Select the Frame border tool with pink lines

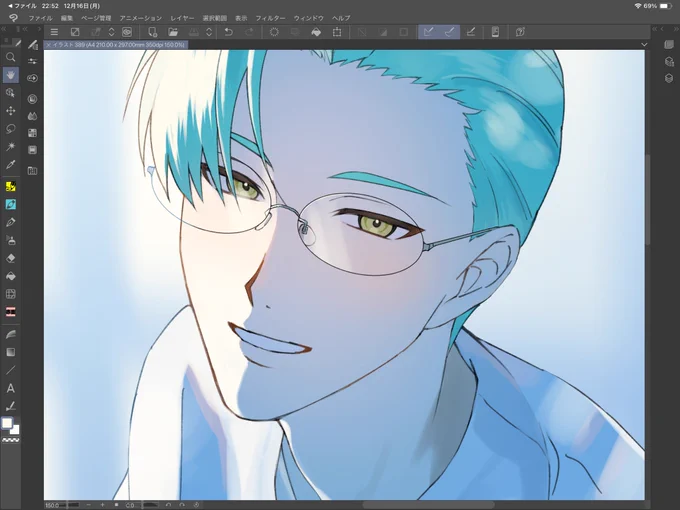[10, 312]
